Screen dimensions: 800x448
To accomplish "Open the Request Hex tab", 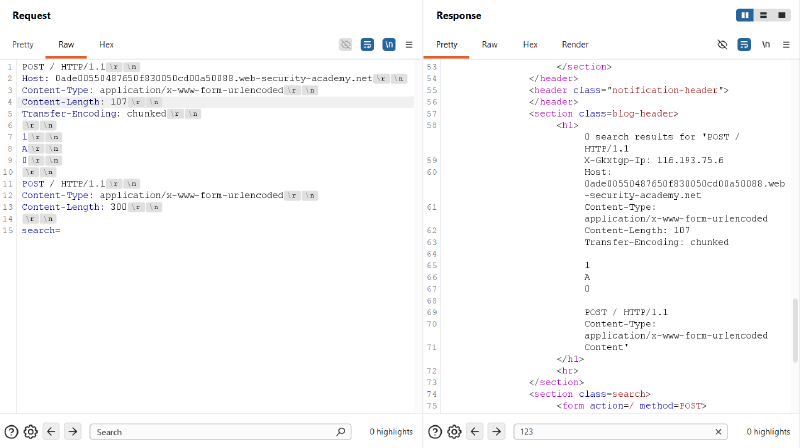I will coord(106,45).
